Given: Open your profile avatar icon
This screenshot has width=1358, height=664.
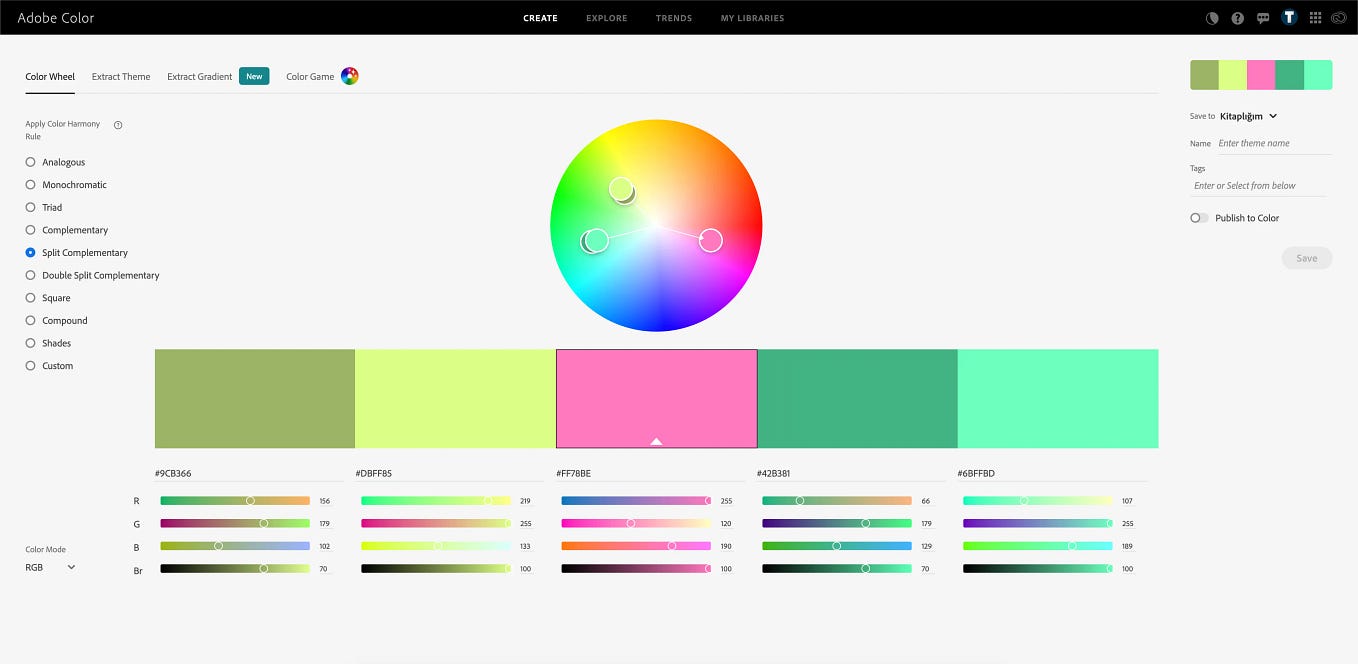Looking at the screenshot, I should (x=1289, y=17).
